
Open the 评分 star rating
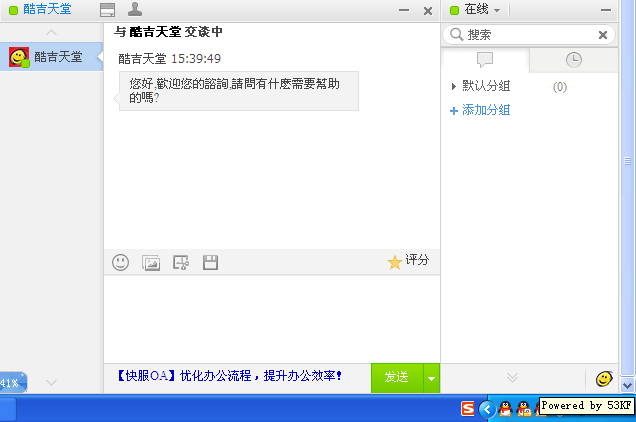click(408, 261)
